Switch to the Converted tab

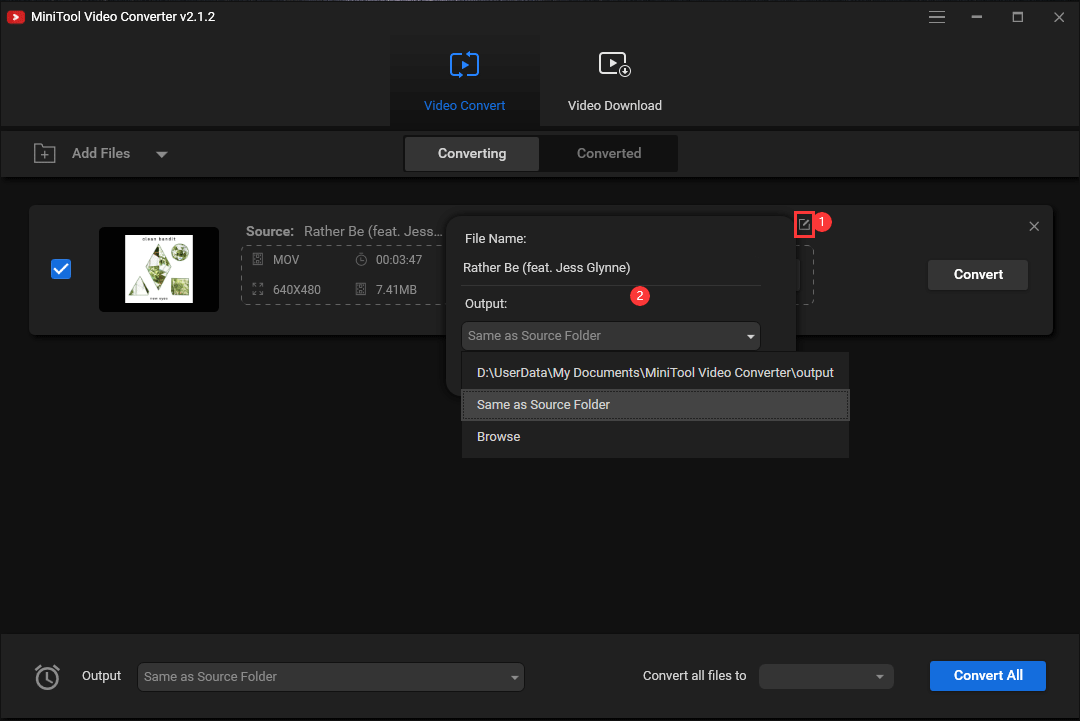click(x=609, y=154)
